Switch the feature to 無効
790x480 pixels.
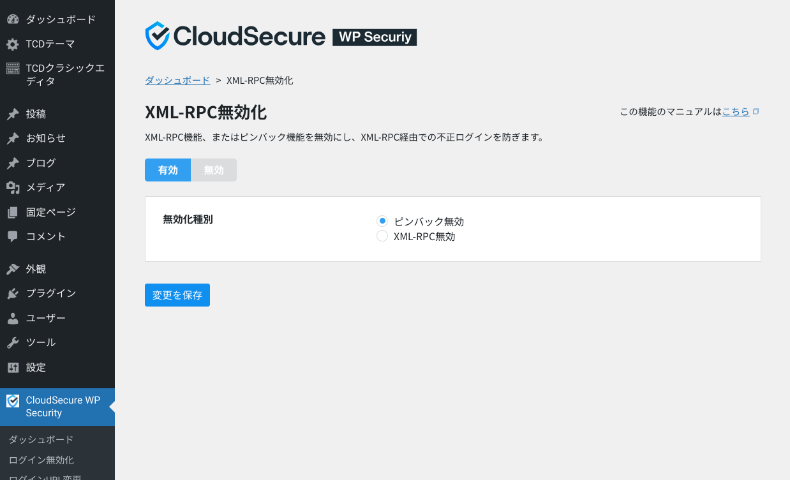[x=214, y=170]
